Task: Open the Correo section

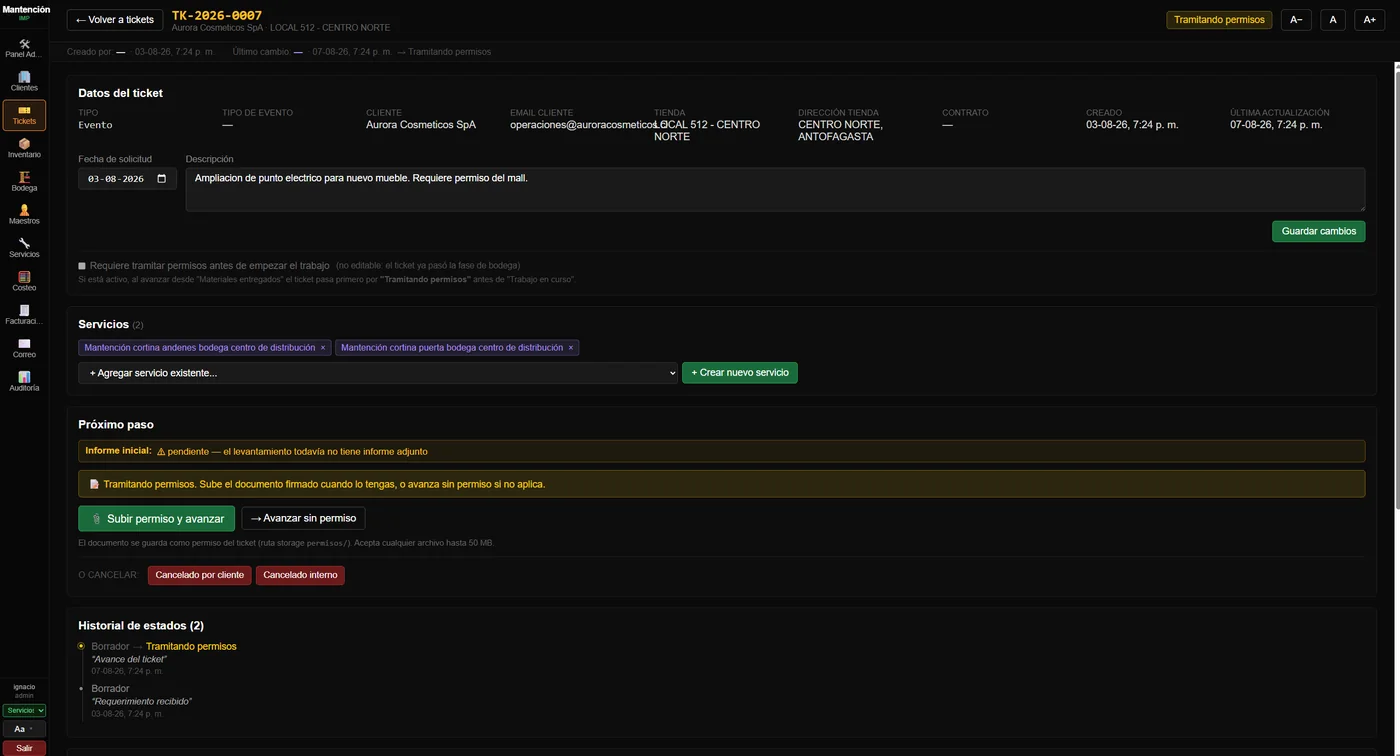Action: tap(24, 348)
